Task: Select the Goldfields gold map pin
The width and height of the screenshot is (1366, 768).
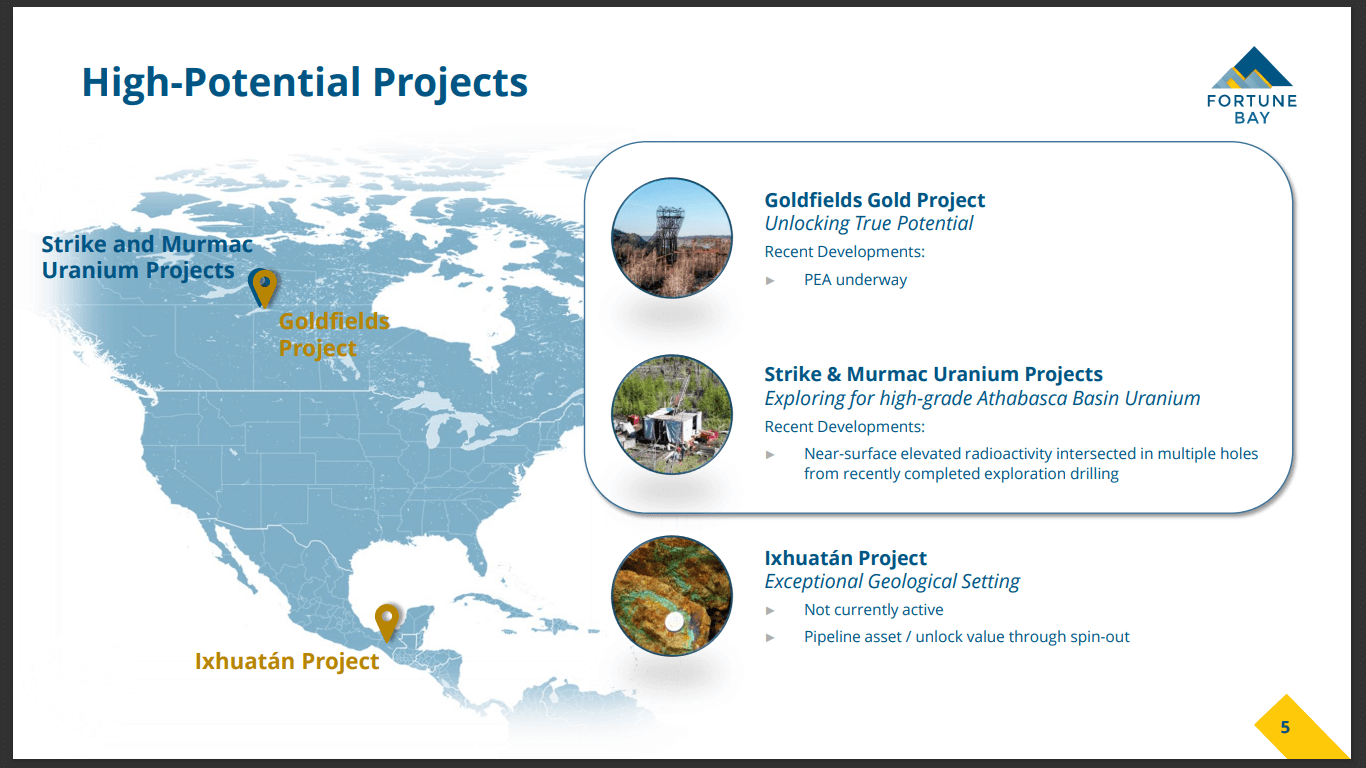Action: 264,289
